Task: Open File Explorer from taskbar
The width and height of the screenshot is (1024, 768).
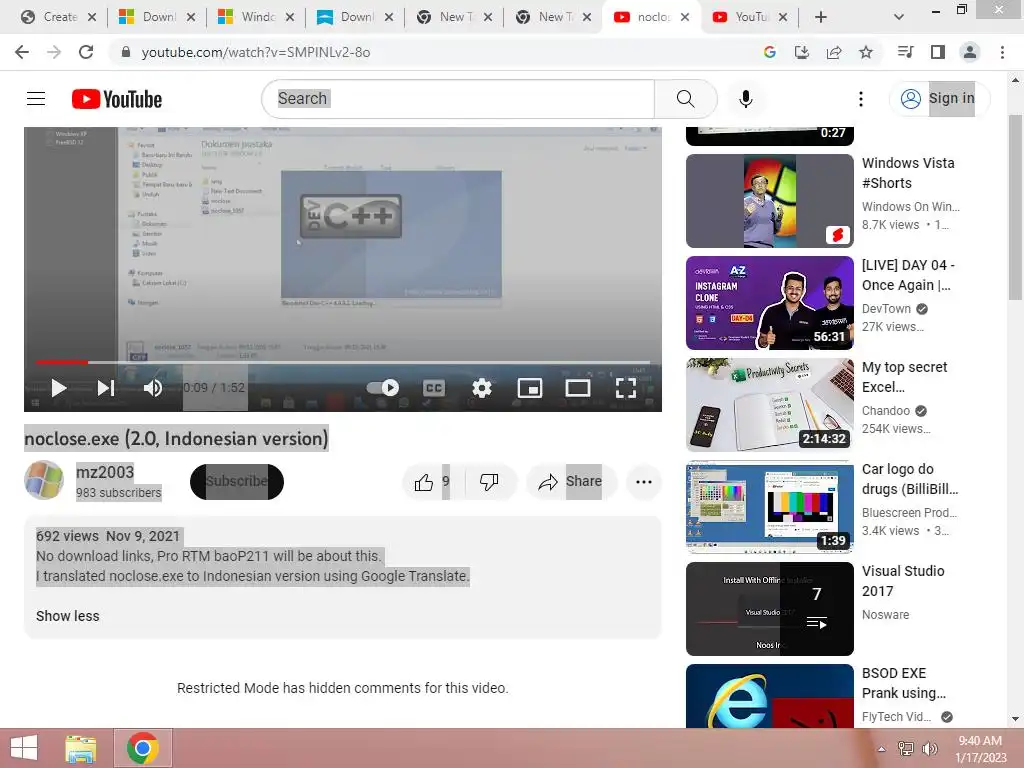Action: click(x=81, y=748)
